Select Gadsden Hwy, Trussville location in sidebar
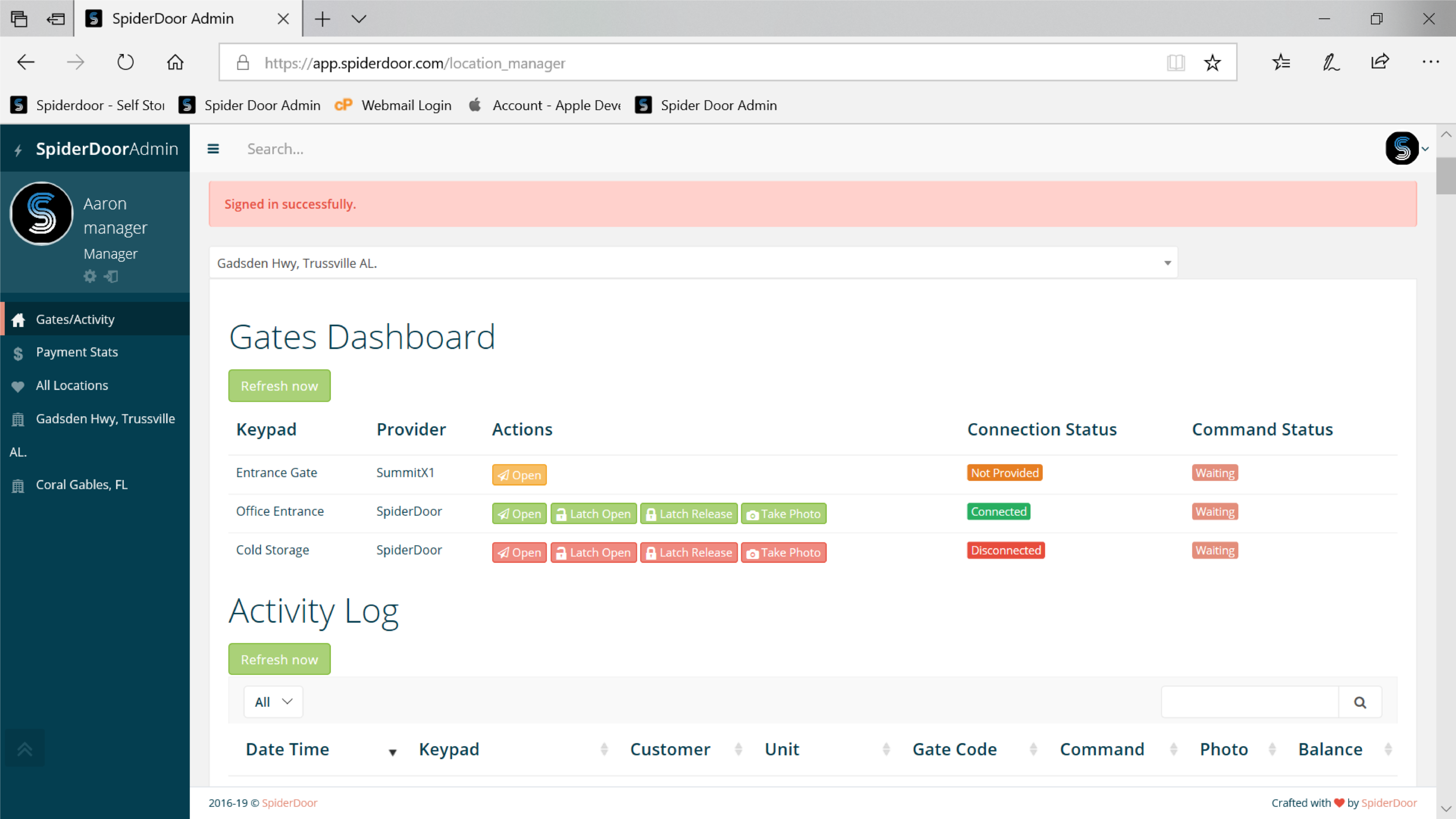 [x=95, y=435]
